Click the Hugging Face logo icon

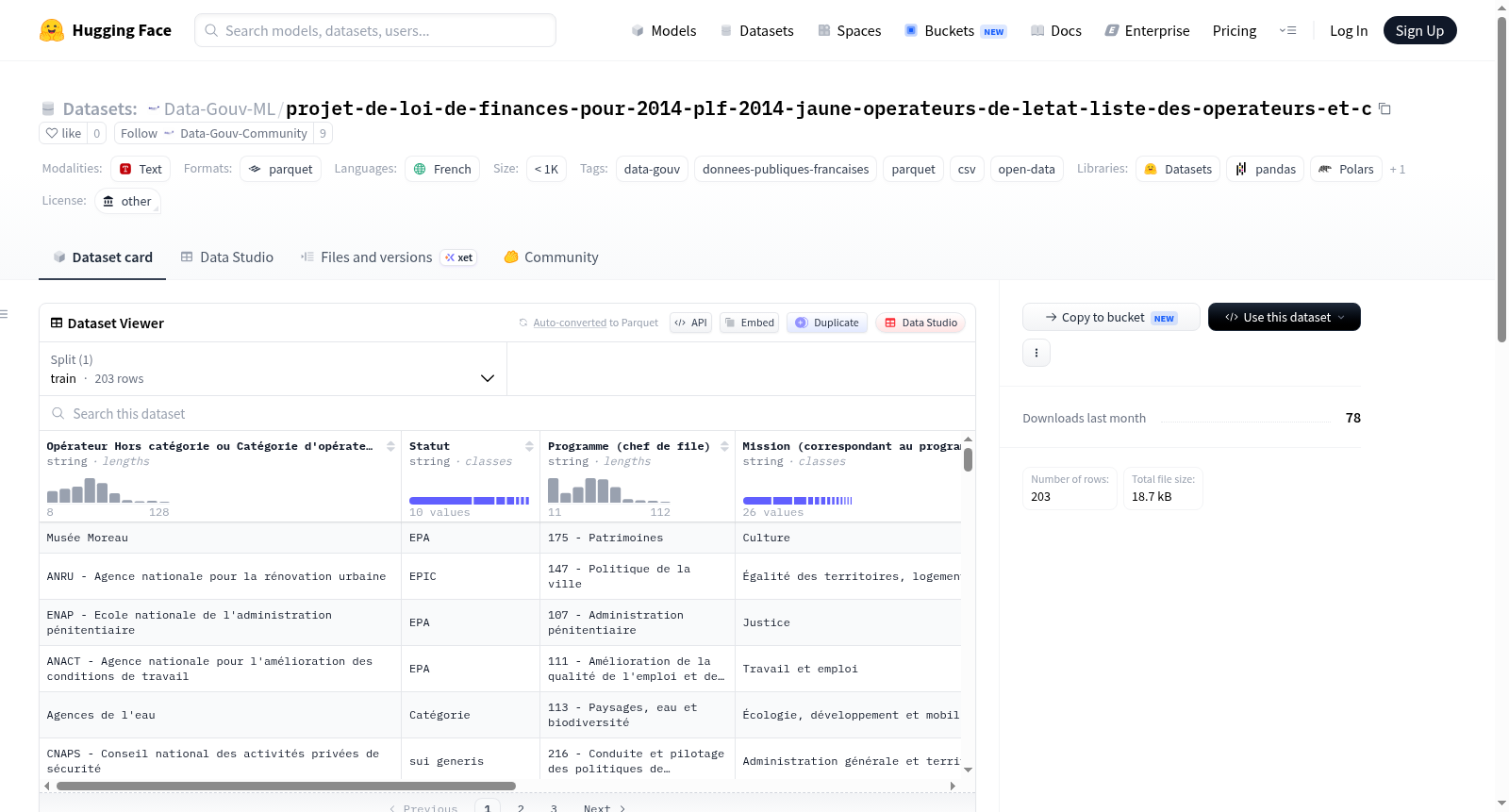tap(52, 30)
